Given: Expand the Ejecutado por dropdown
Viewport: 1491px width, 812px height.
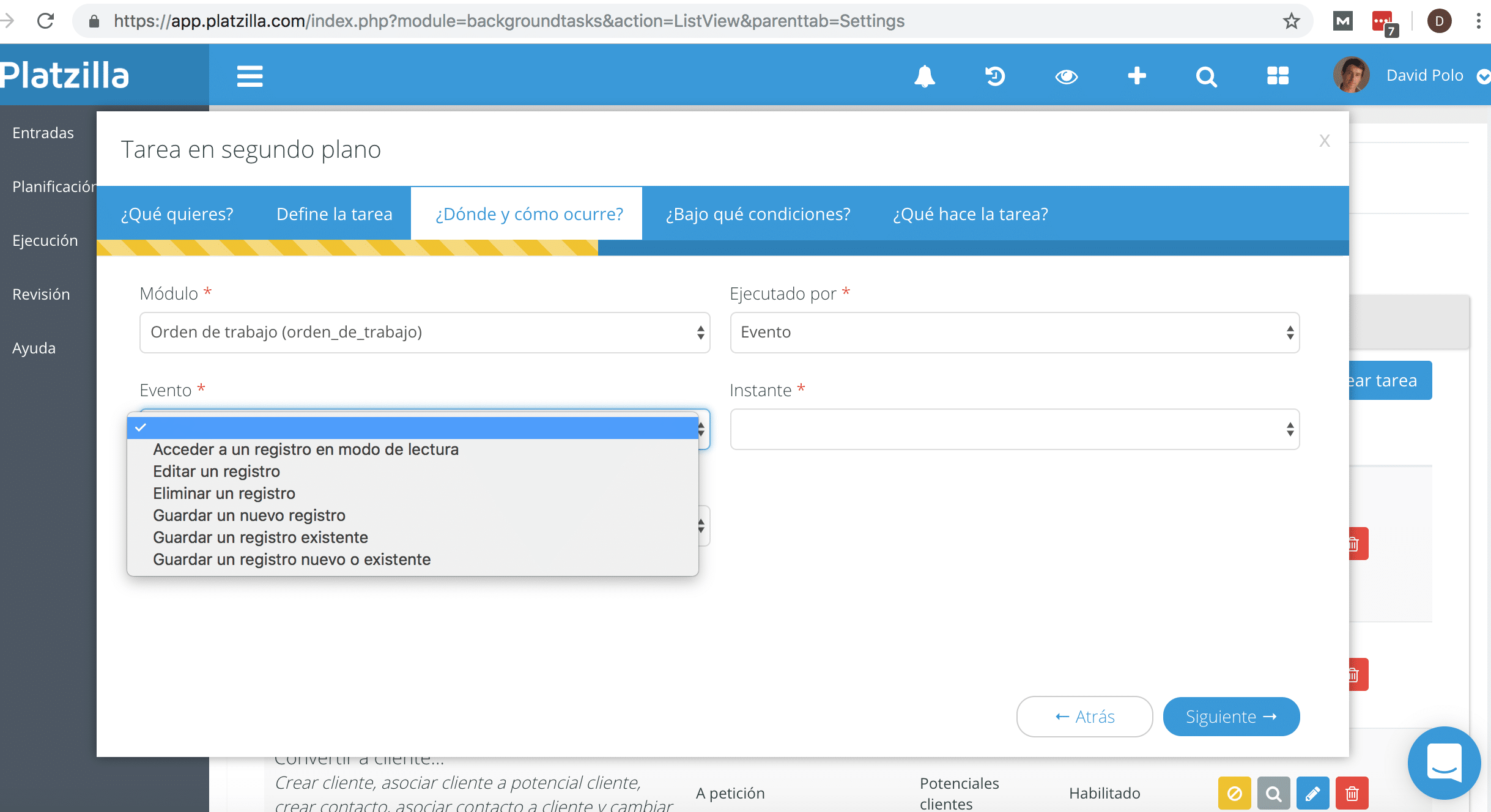Looking at the screenshot, I should tap(1014, 332).
